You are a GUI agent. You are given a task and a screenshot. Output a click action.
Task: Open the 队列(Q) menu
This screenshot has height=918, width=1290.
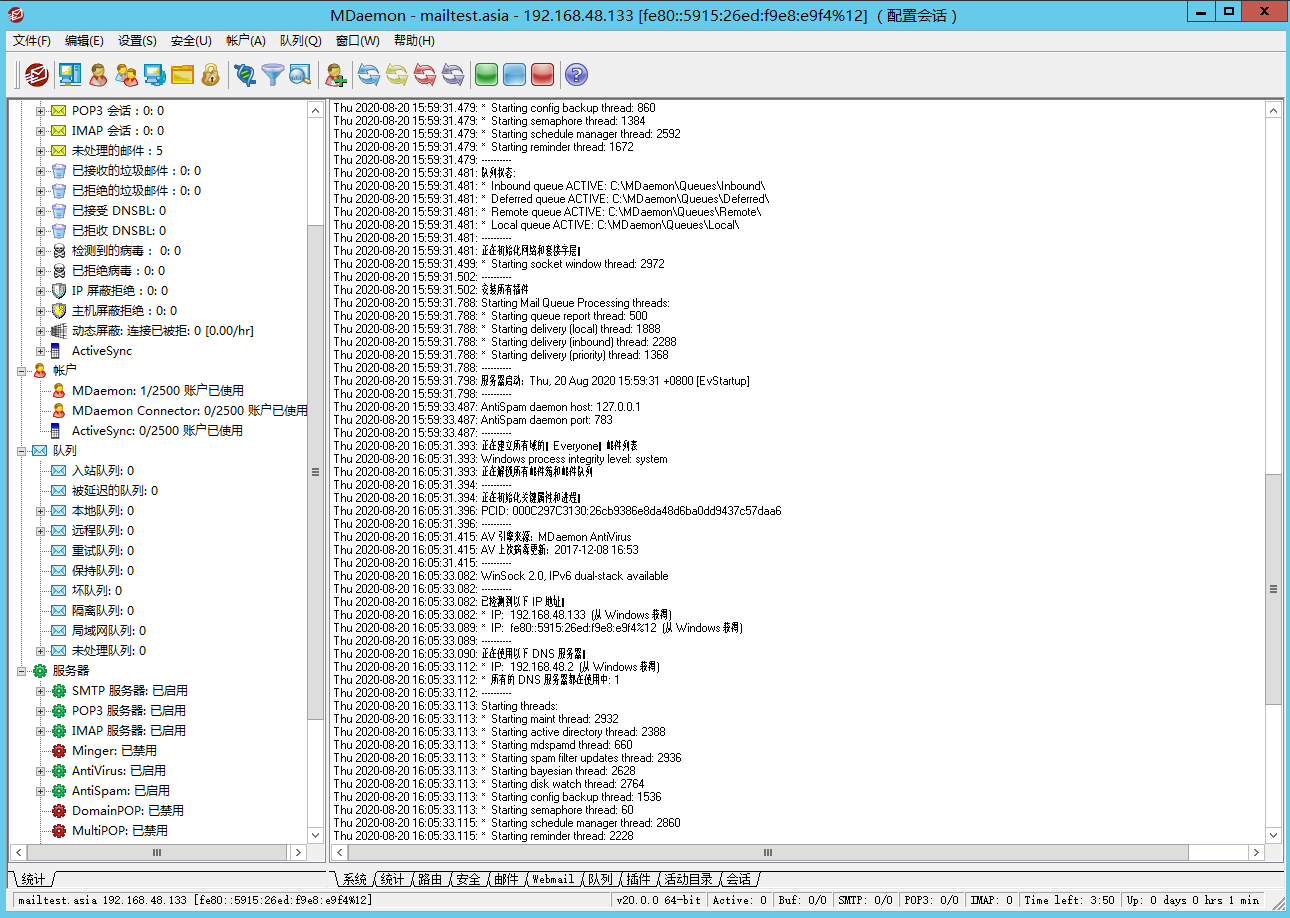300,41
